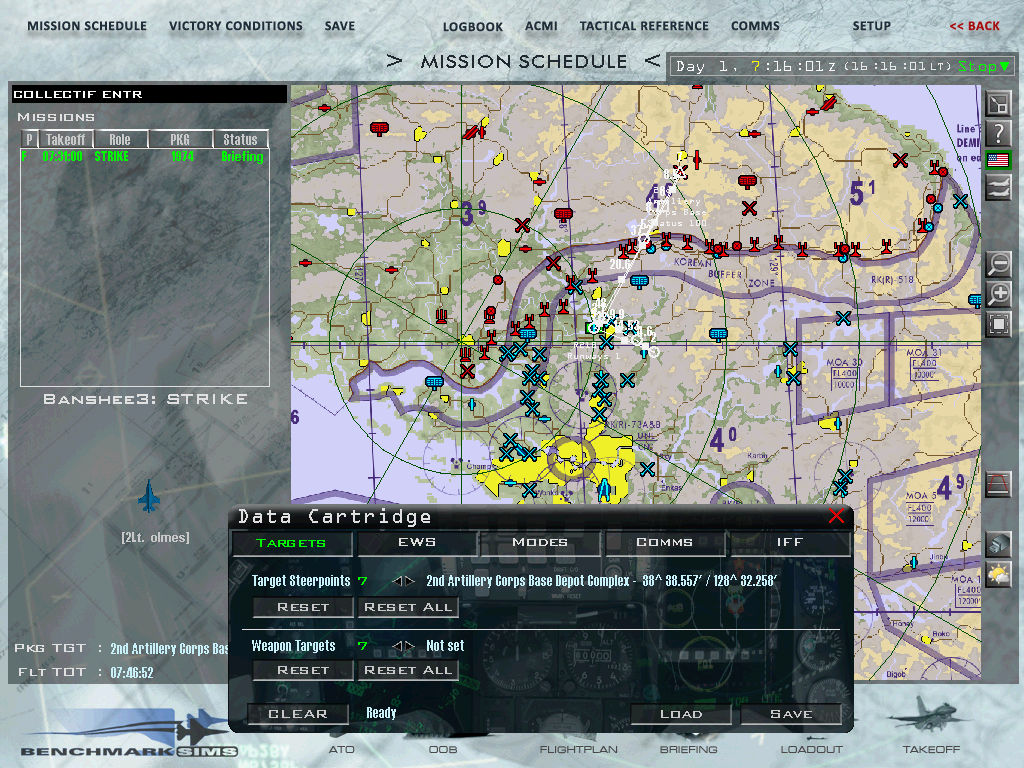Click Reset All under Target Steerpoints

(x=408, y=607)
